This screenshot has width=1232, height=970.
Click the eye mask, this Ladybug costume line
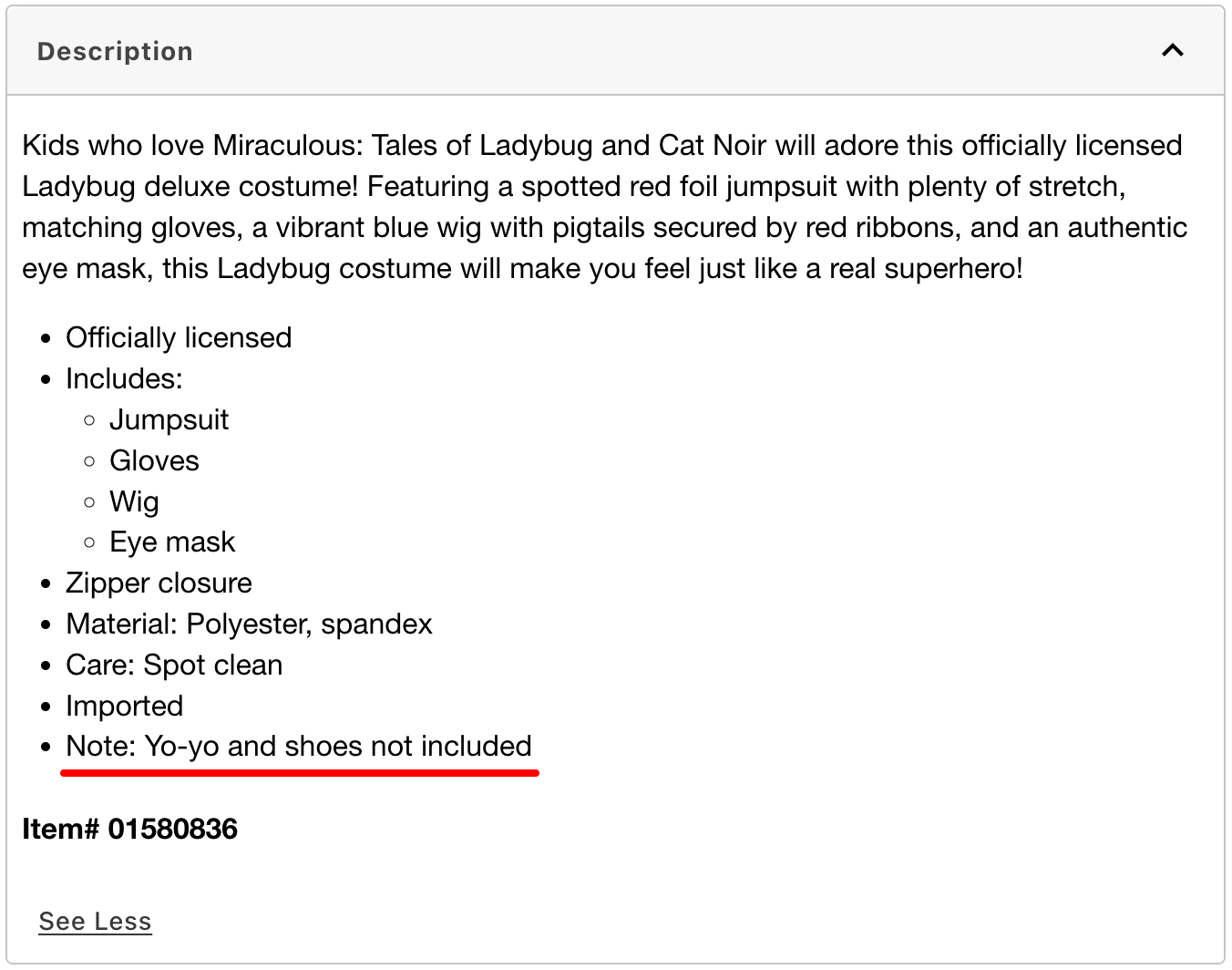521,268
